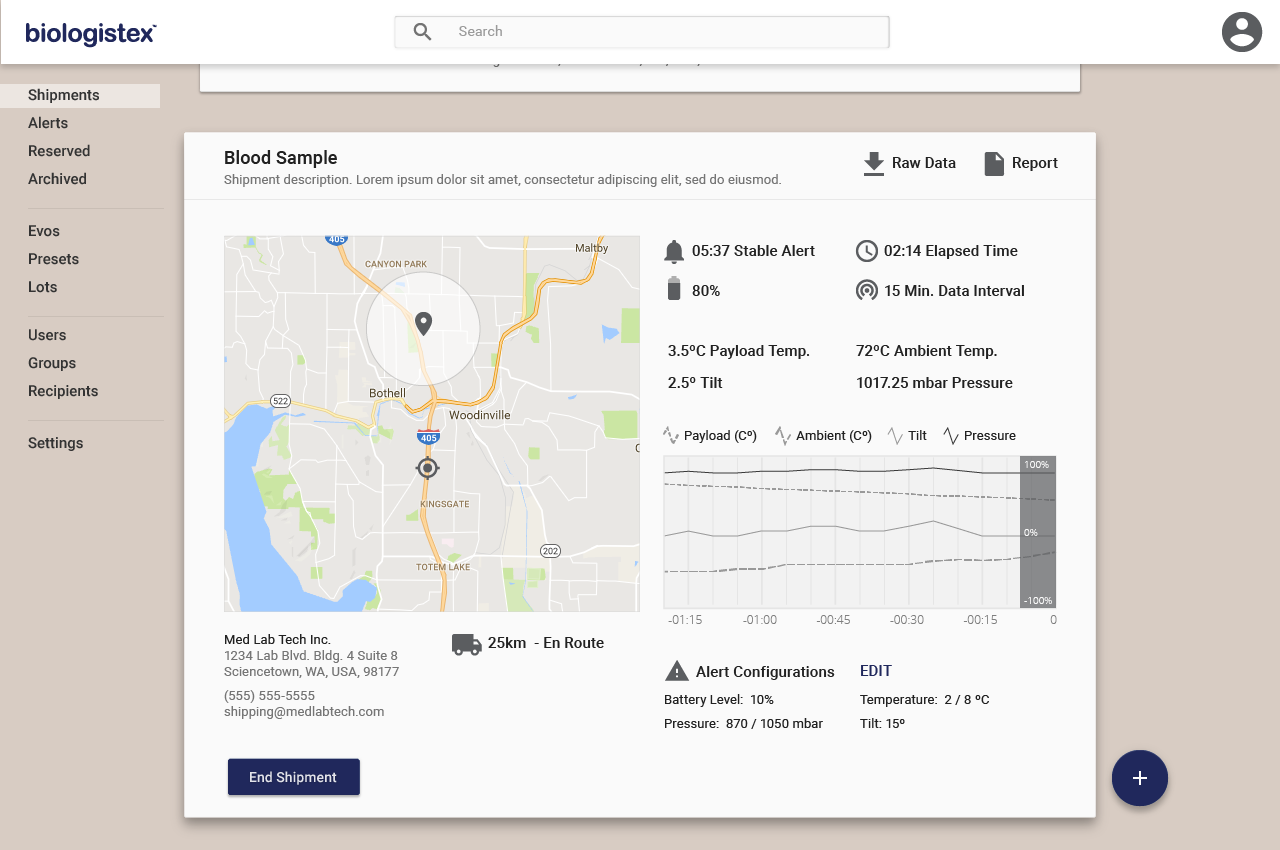1280x850 pixels.
Task: Click the Elapsed Time clock icon
Action: coord(866,250)
